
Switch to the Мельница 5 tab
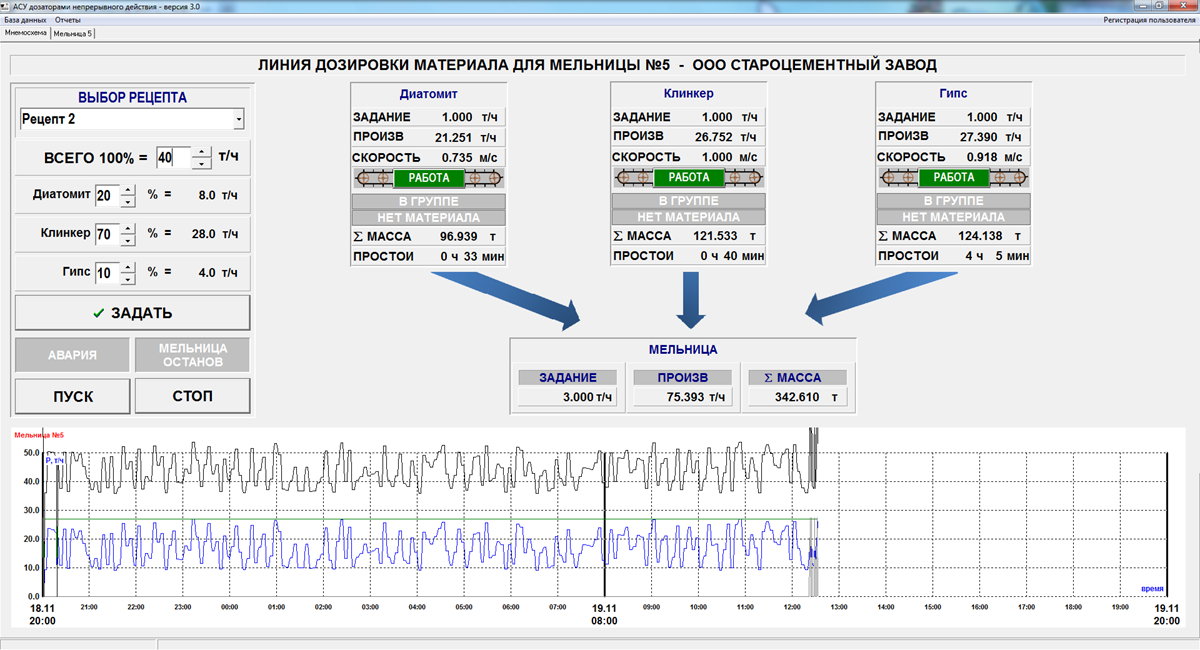[72, 33]
